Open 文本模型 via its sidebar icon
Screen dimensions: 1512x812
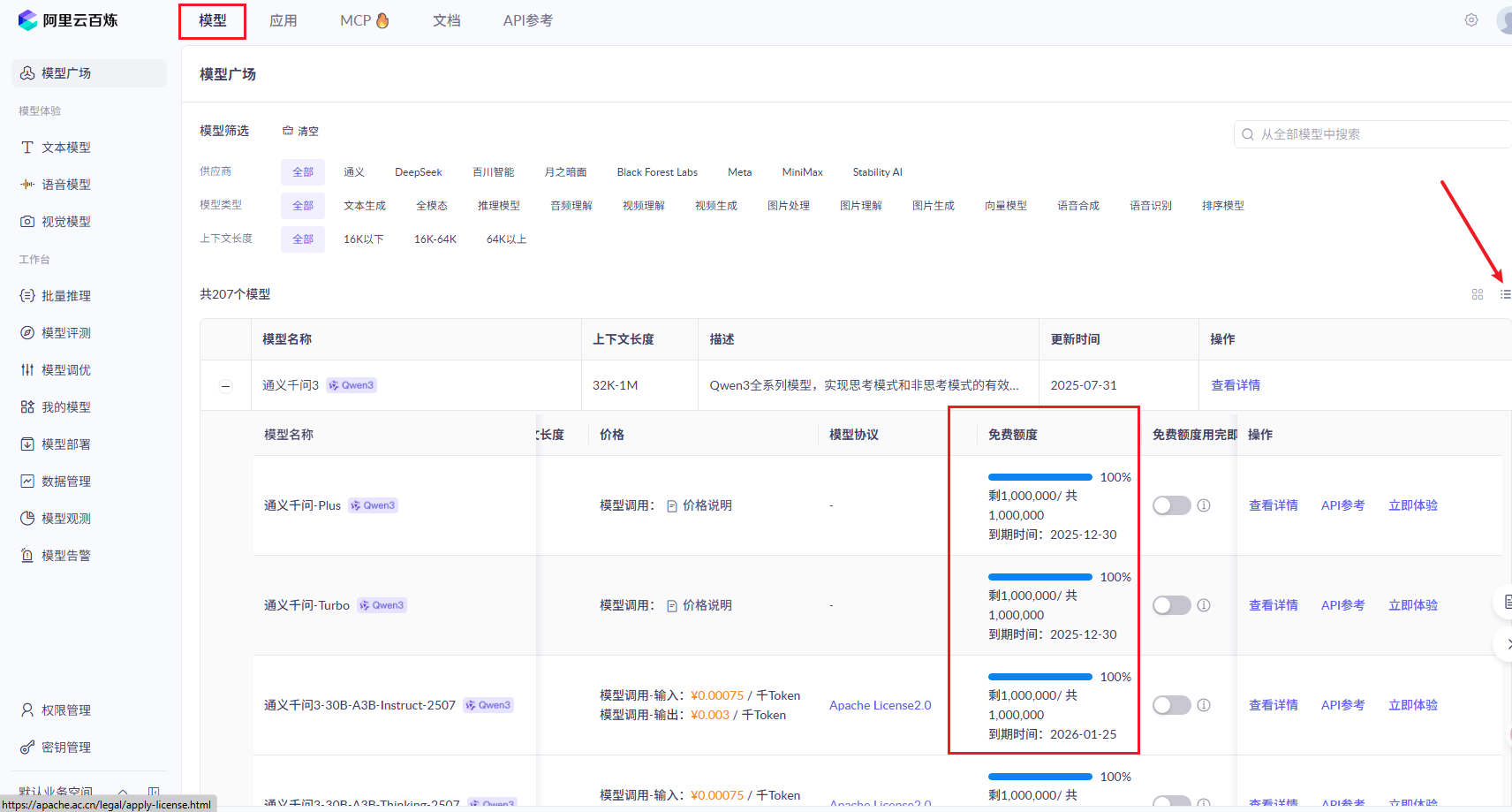coord(27,148)
